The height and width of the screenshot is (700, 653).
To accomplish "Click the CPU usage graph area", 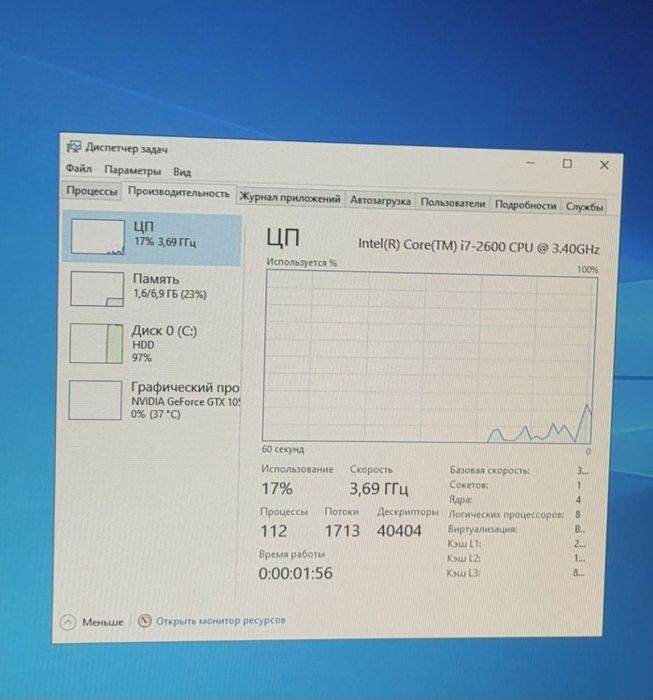I will [x=430, y=358].
